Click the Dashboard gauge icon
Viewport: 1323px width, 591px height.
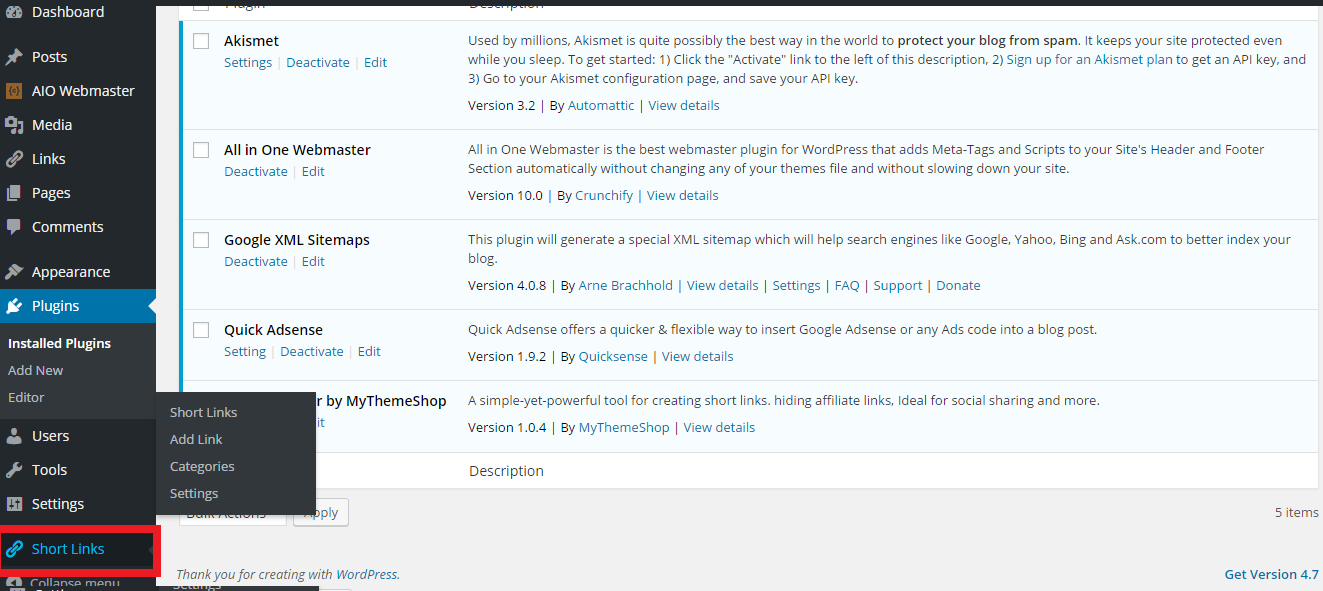pyautogui.click(x=14, y=12)
